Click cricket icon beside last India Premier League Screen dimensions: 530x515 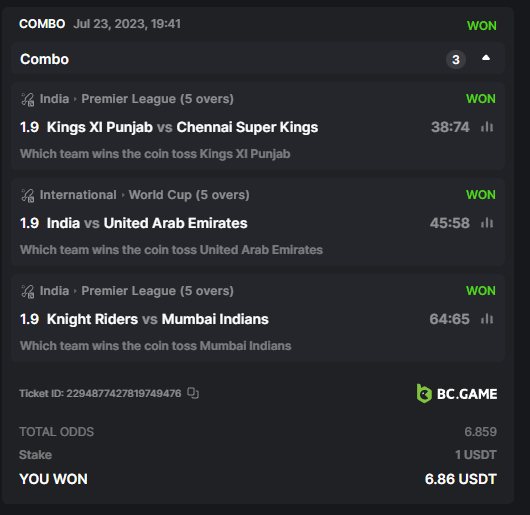click(x=28, y=291)
